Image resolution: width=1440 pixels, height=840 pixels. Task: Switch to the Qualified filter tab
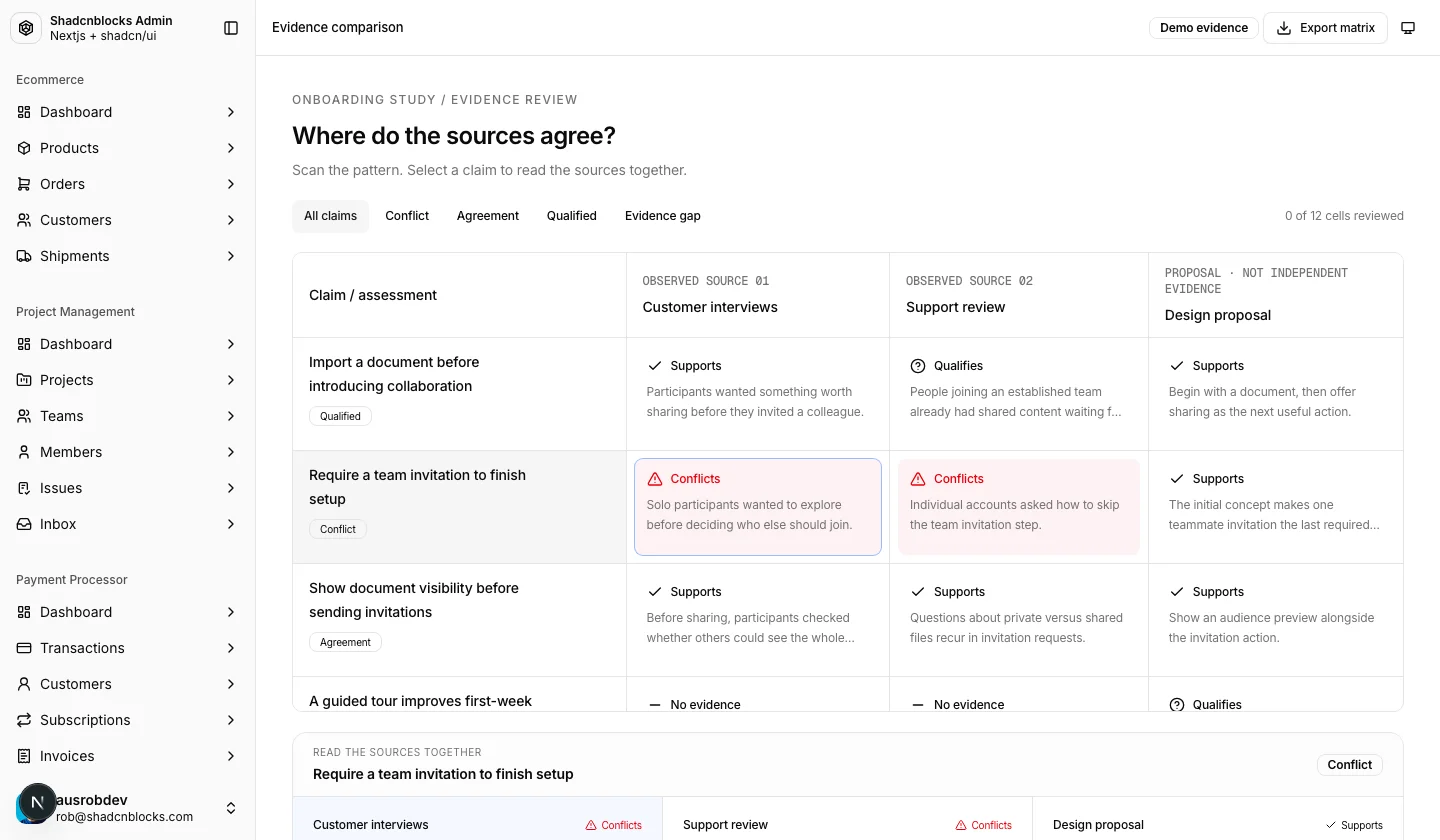point(572,216)
